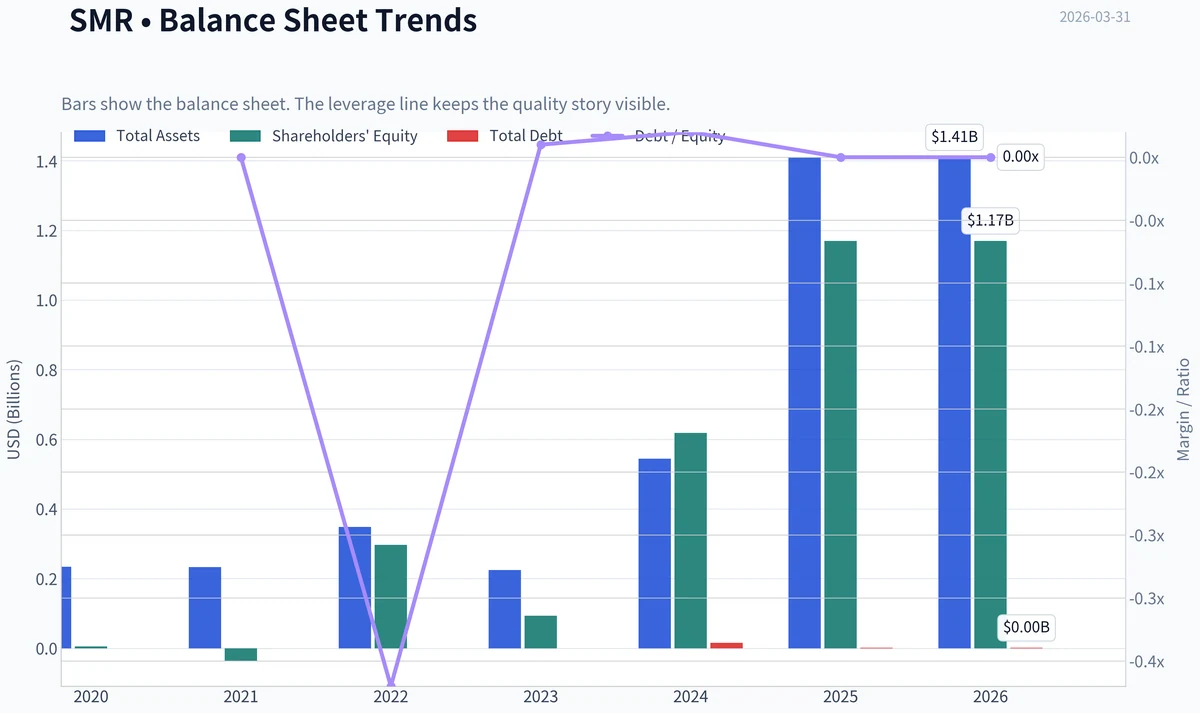
Task: Click the "1.0" left axis tick label
Action: (x=44, y=301)
